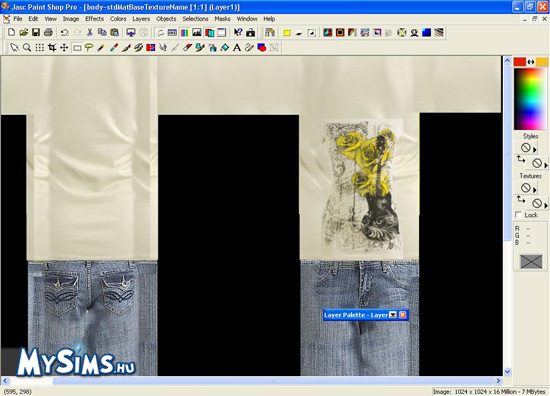Open the Colors menu
This screenshot has width=550, height=396.
[x=118, y=19]
